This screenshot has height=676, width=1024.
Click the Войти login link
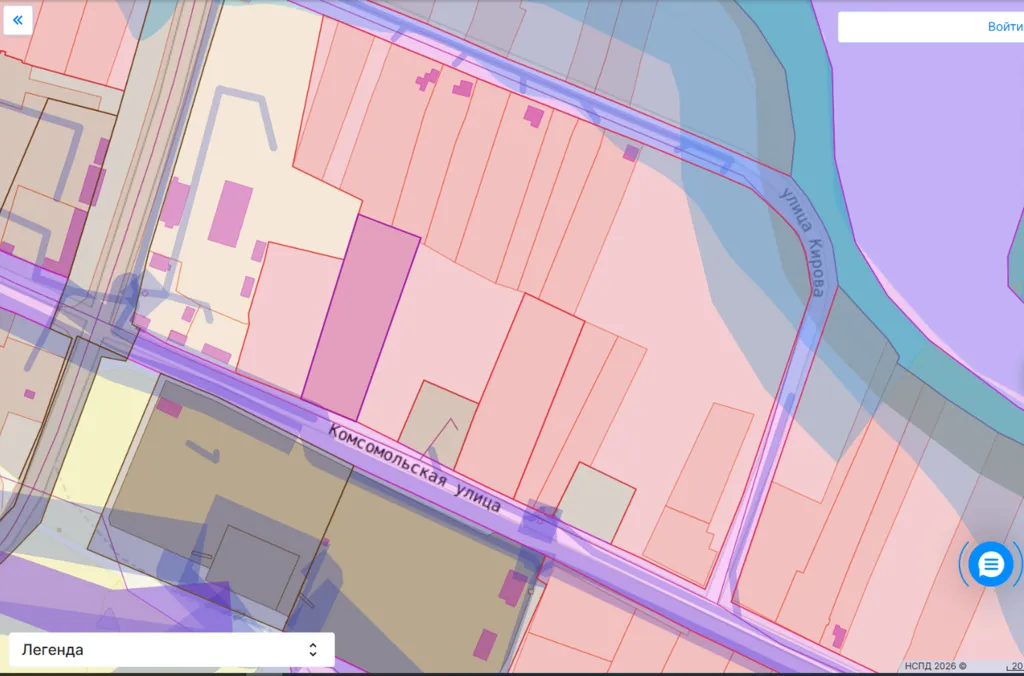pyautogui.click(x=1005, y=27)
